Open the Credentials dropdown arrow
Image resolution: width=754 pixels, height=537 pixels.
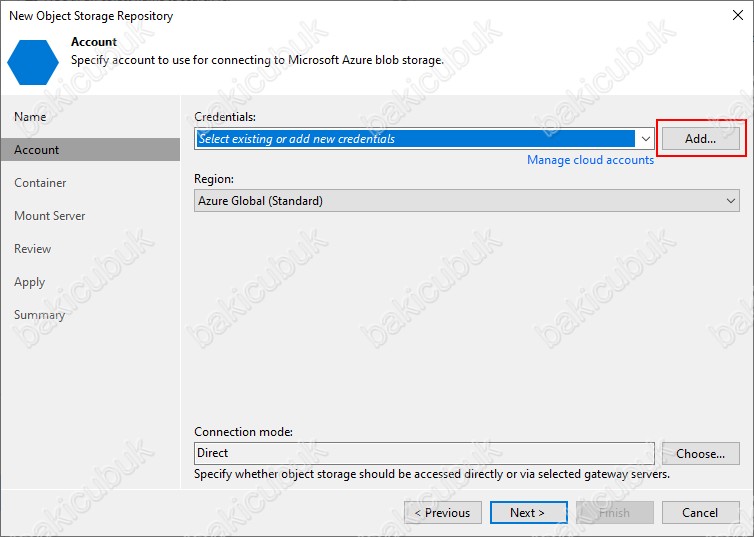(645, 139)
